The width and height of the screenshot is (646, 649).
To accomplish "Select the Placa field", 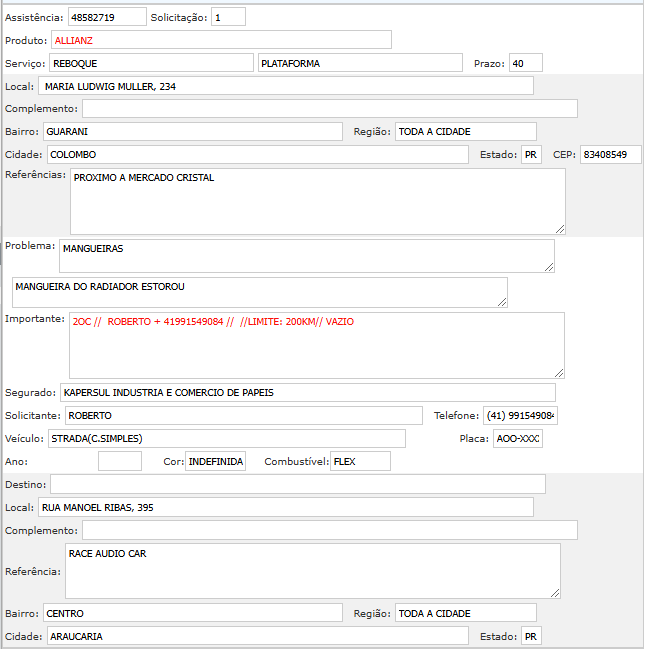I will tap(517, 438).
